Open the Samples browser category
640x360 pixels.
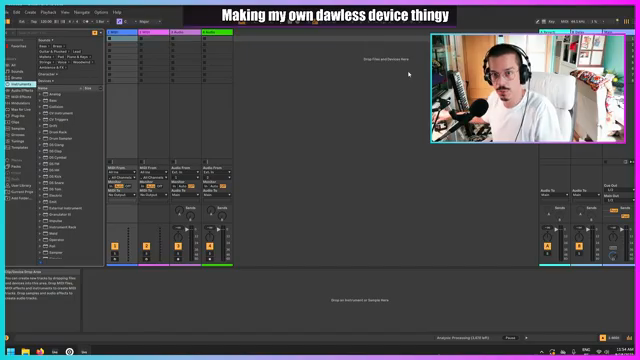click(x=18, y=129)
